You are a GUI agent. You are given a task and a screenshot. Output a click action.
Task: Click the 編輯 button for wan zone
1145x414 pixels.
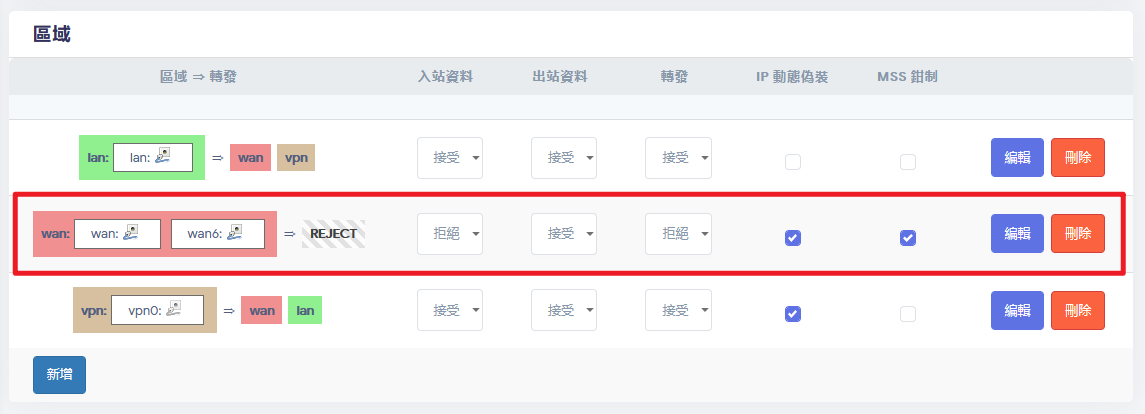click(x=1017, y=234)
